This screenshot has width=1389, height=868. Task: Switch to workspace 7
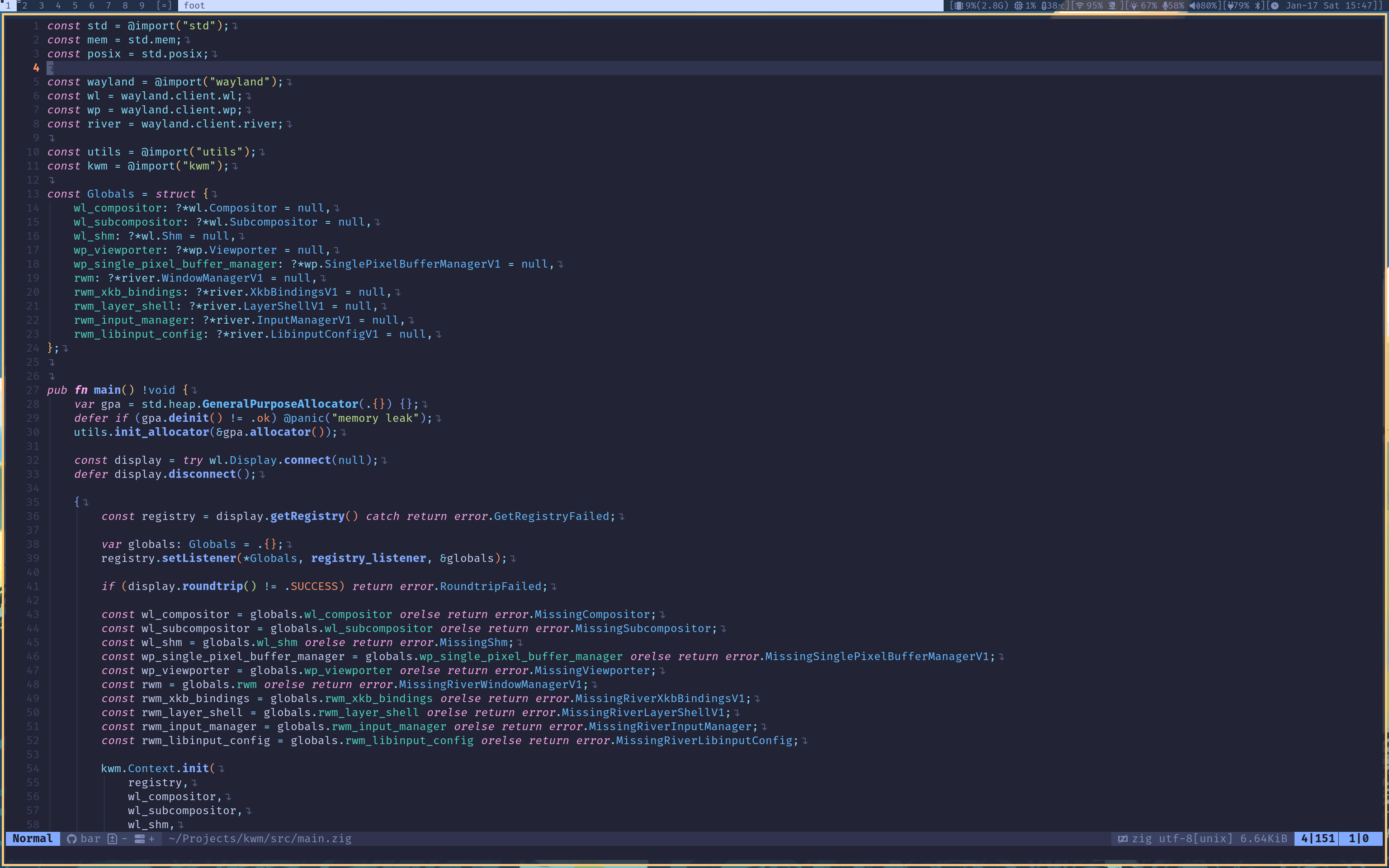(x=108, y=5)
